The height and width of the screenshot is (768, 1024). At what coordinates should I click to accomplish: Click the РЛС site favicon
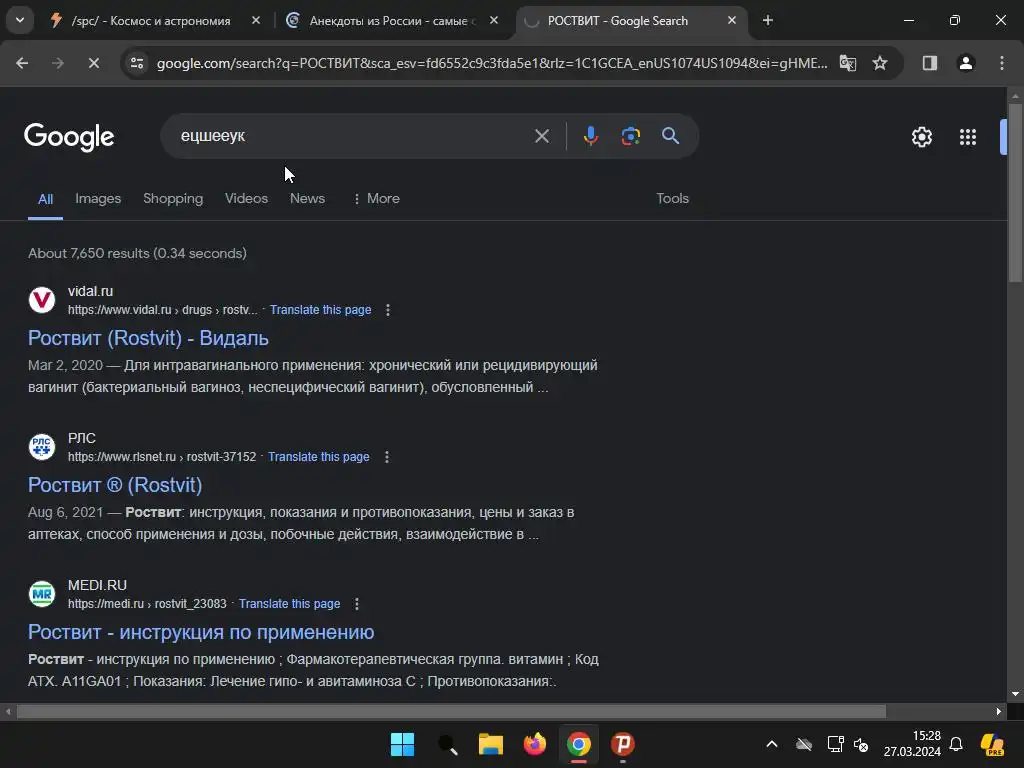point(42,447)
